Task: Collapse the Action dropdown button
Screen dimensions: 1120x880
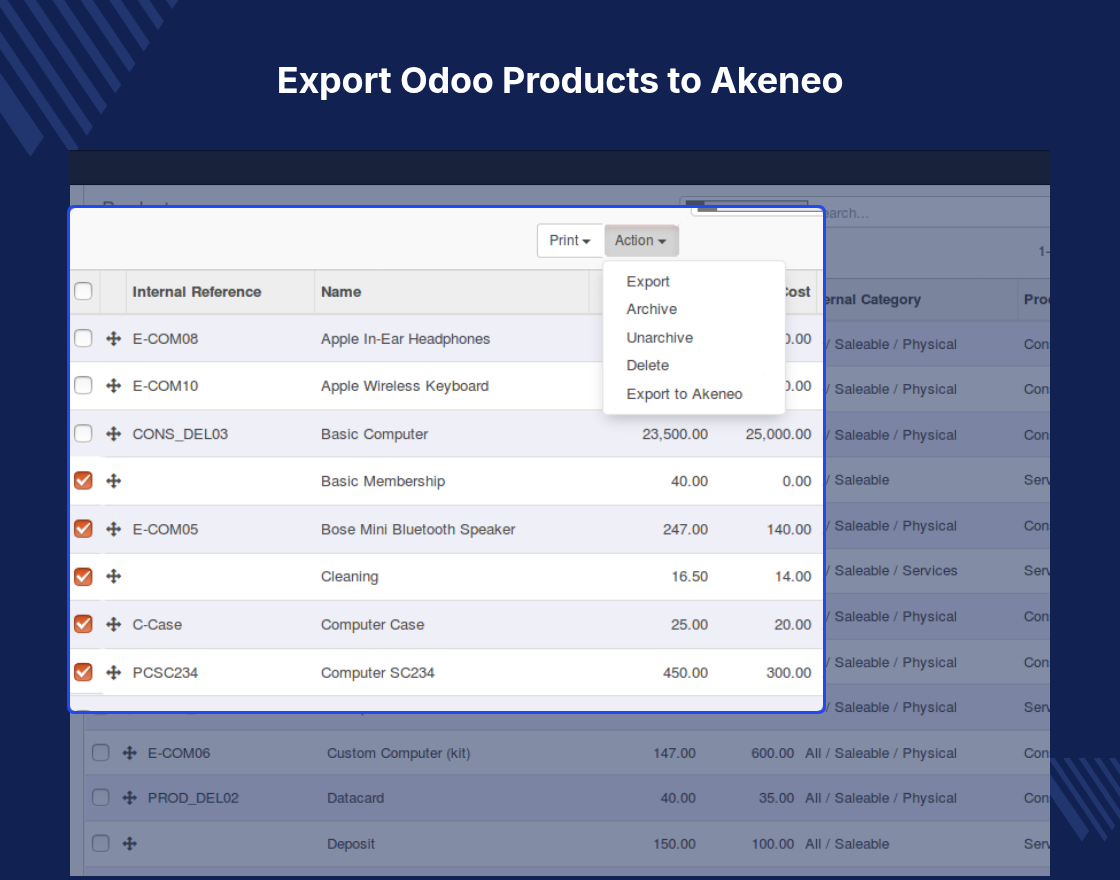Action: click(x=641, y=241)
